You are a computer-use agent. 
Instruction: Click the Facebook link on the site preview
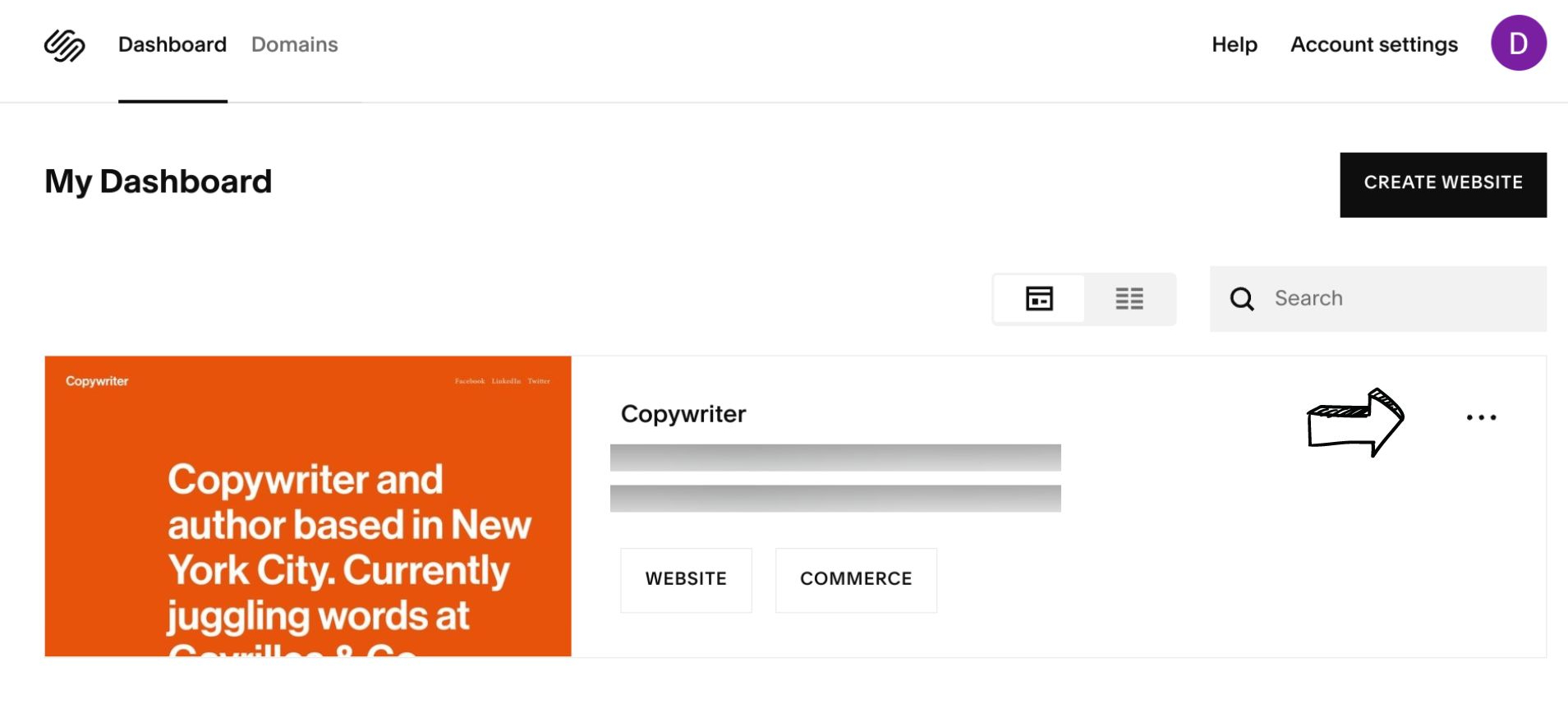(469, 381)
